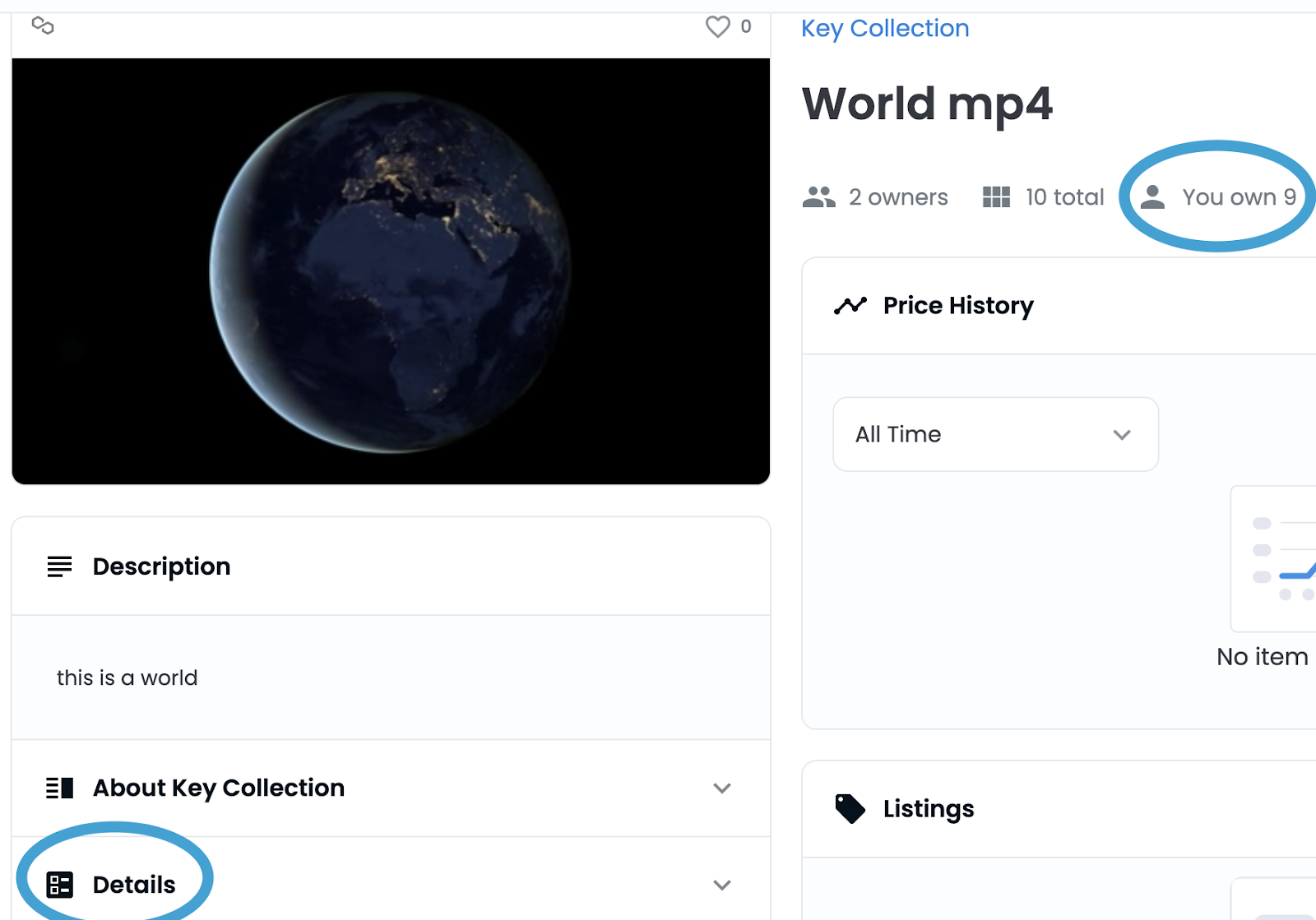
Task: Click the 'this is a world' description text
Action: 127,678
